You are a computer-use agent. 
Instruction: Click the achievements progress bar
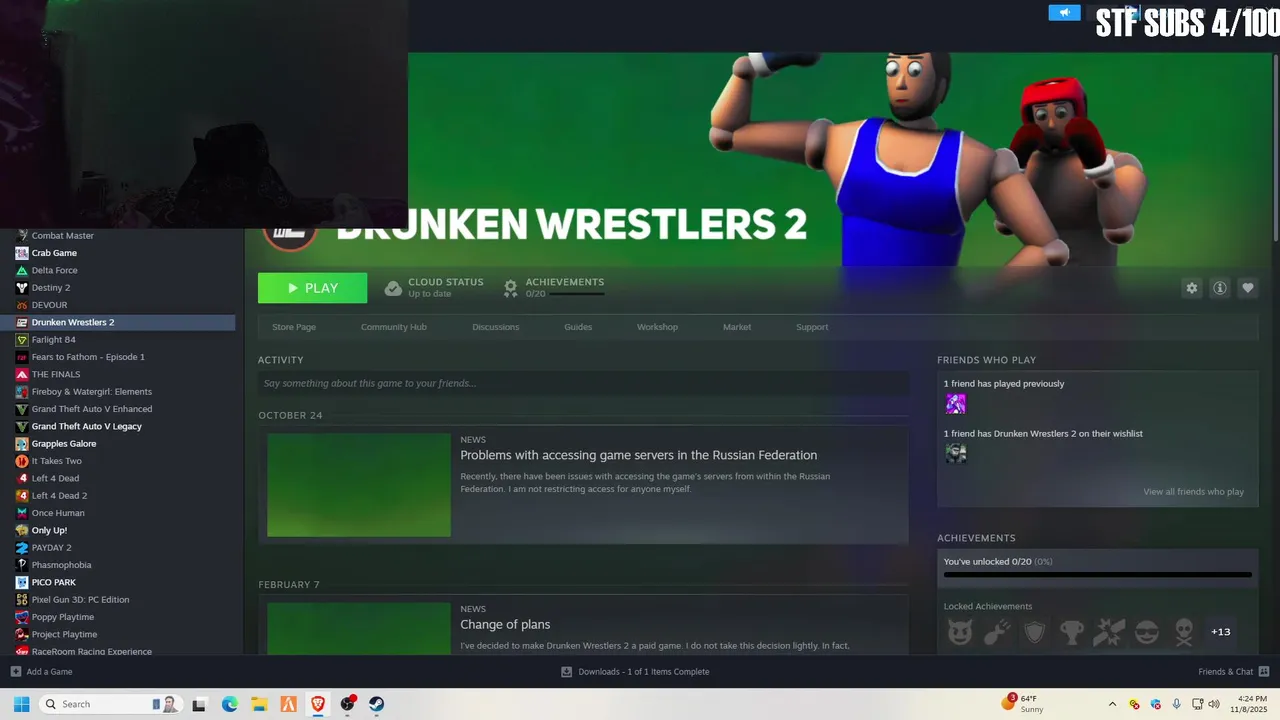(1097, 575)
